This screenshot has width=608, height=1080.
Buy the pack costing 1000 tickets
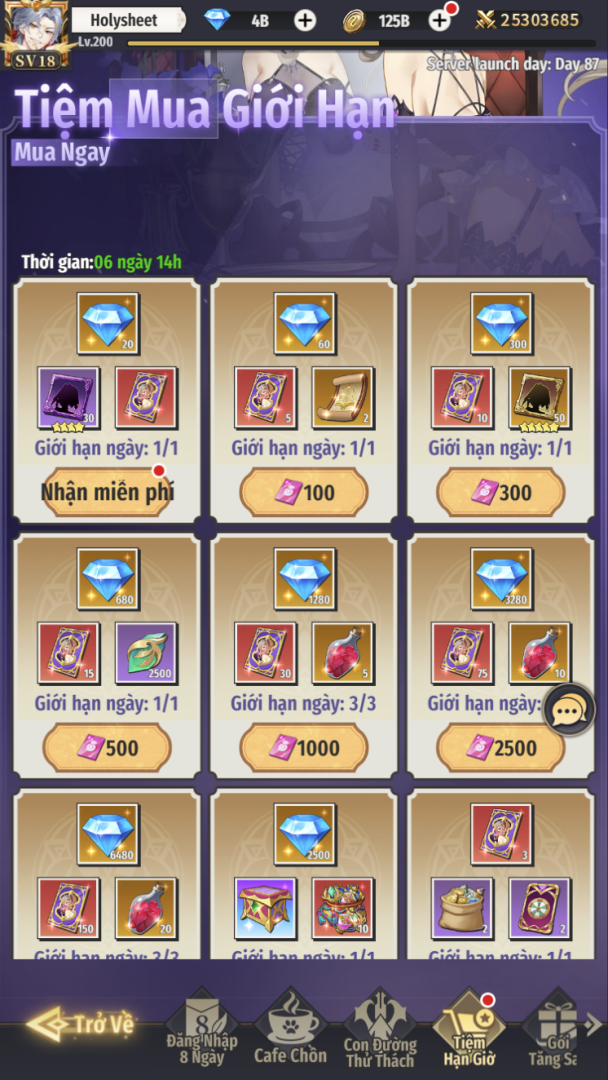point(304,748)
